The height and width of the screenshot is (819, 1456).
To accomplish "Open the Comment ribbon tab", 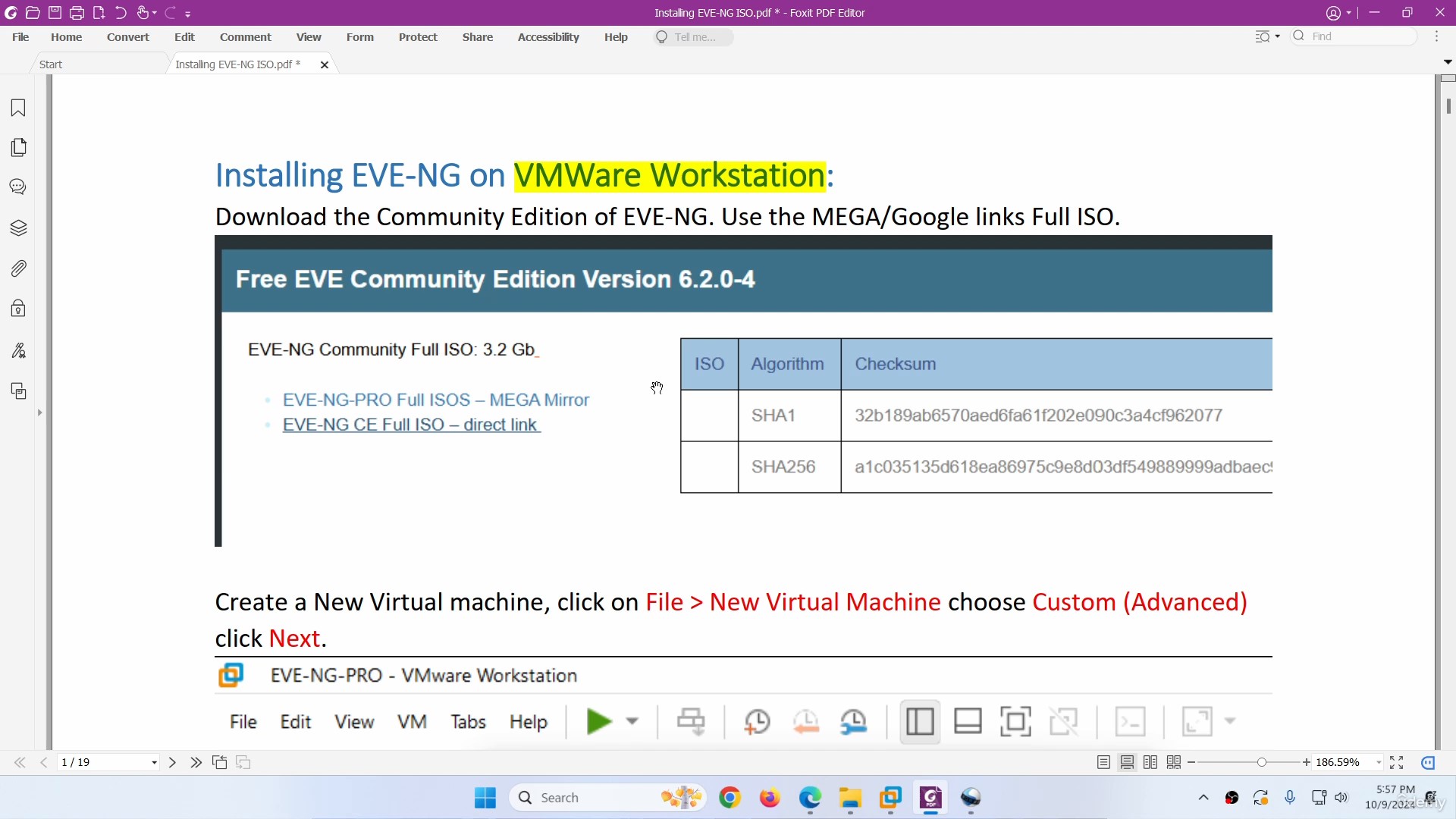I will tap(246, 36).
